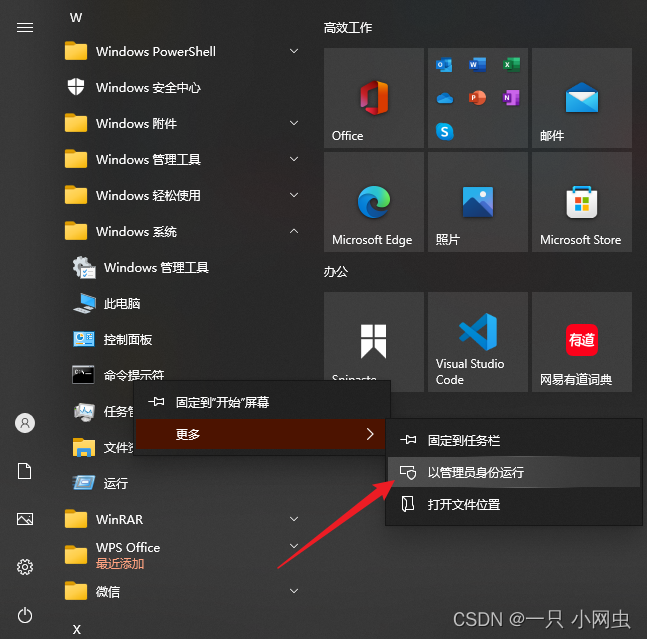Open the hamburger menu at top left

[x=25, y=28]
